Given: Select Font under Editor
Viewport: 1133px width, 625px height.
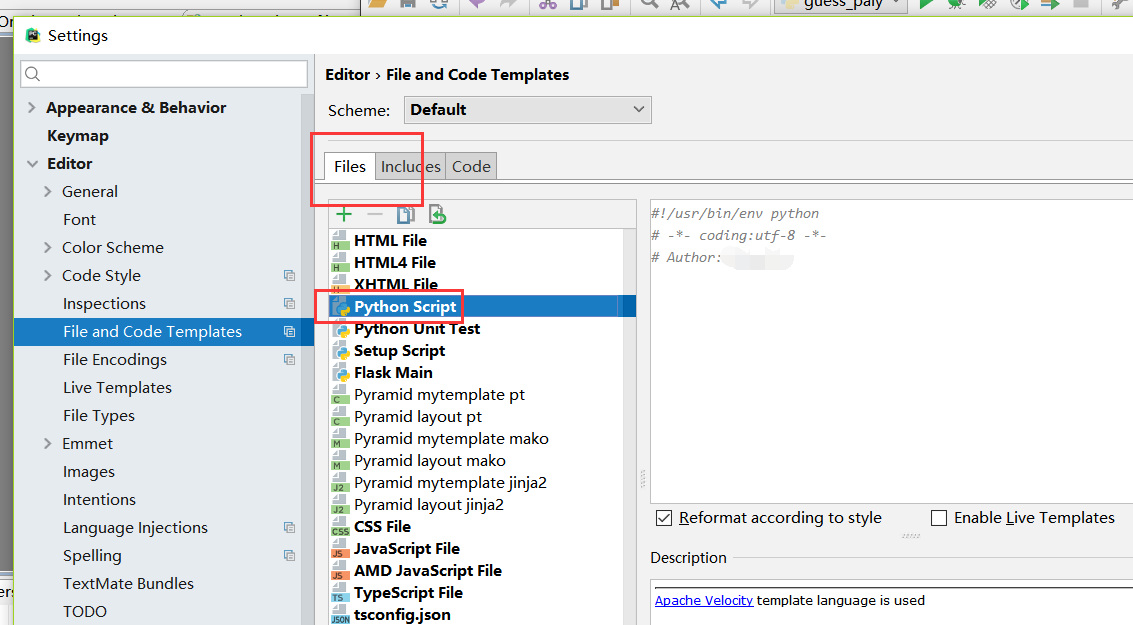Looking at the screenshot, I should point(79,220).
